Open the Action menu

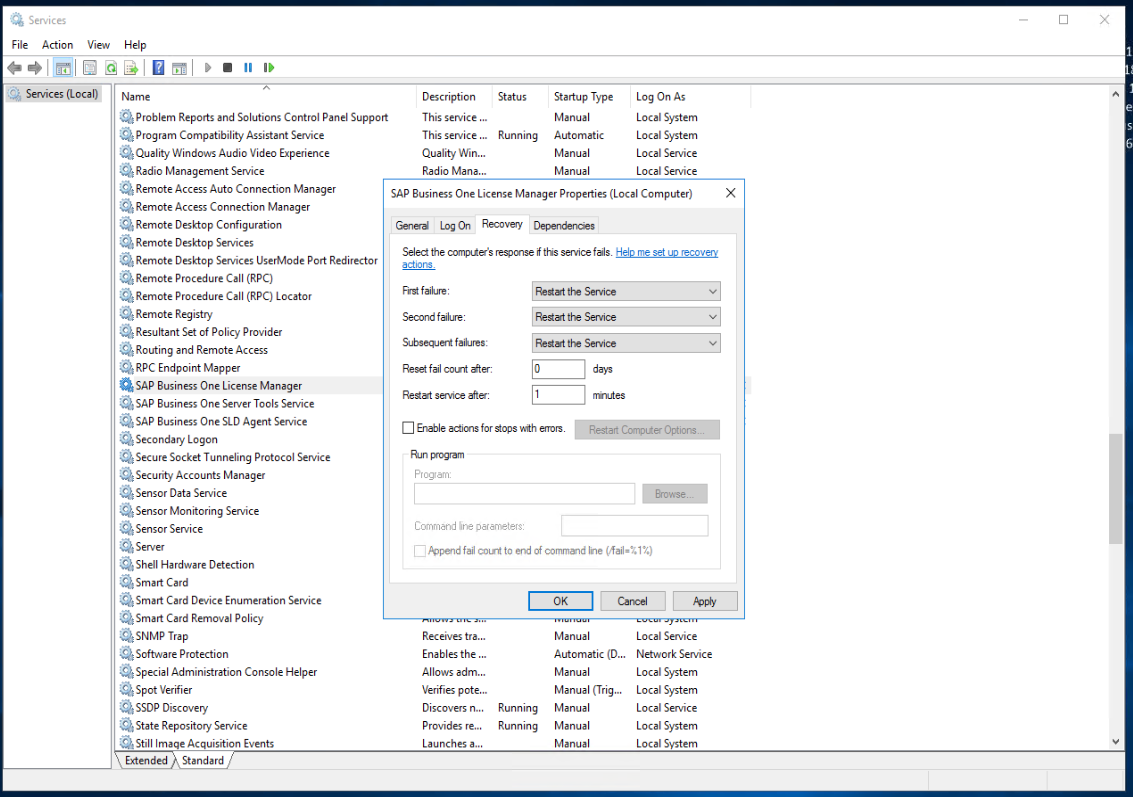tap(57, 45)
